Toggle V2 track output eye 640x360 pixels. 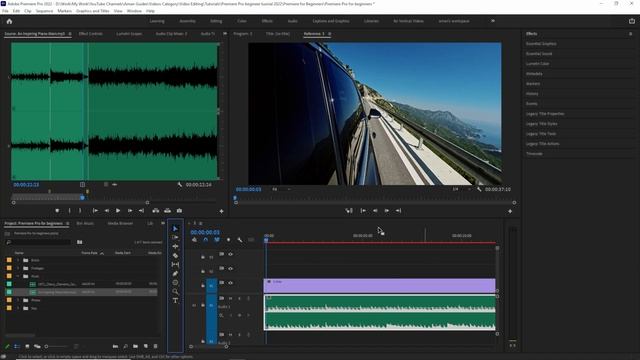pos(231,269)
